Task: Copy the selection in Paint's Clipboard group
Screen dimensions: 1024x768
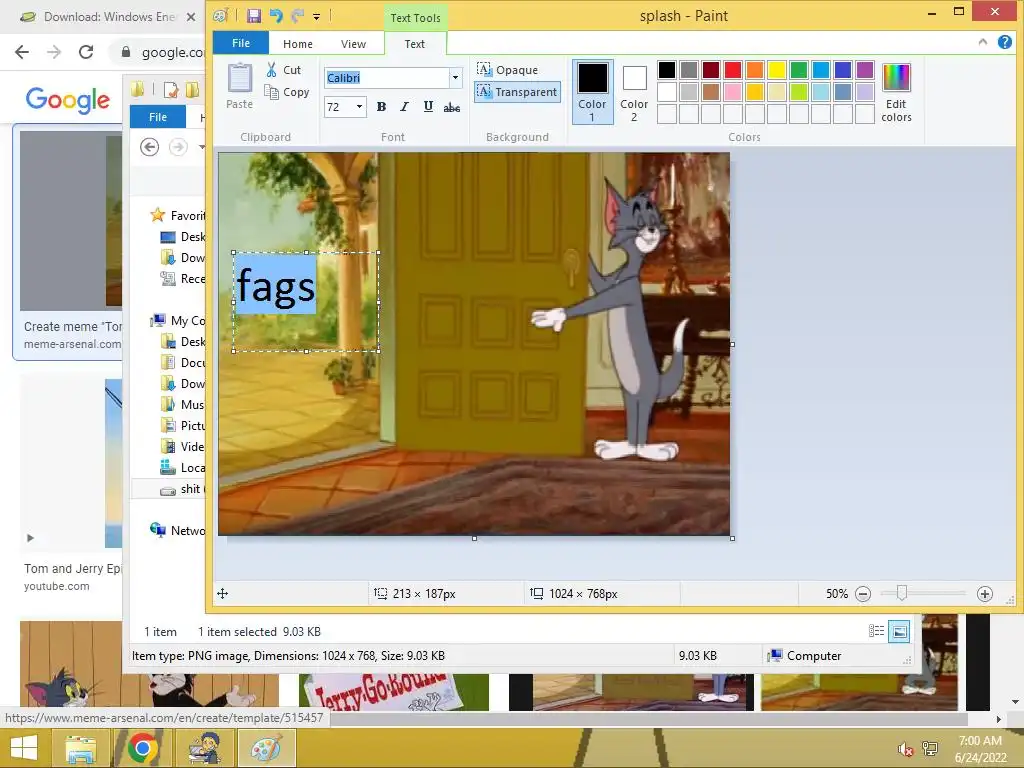Action: [x=287, y=92]
